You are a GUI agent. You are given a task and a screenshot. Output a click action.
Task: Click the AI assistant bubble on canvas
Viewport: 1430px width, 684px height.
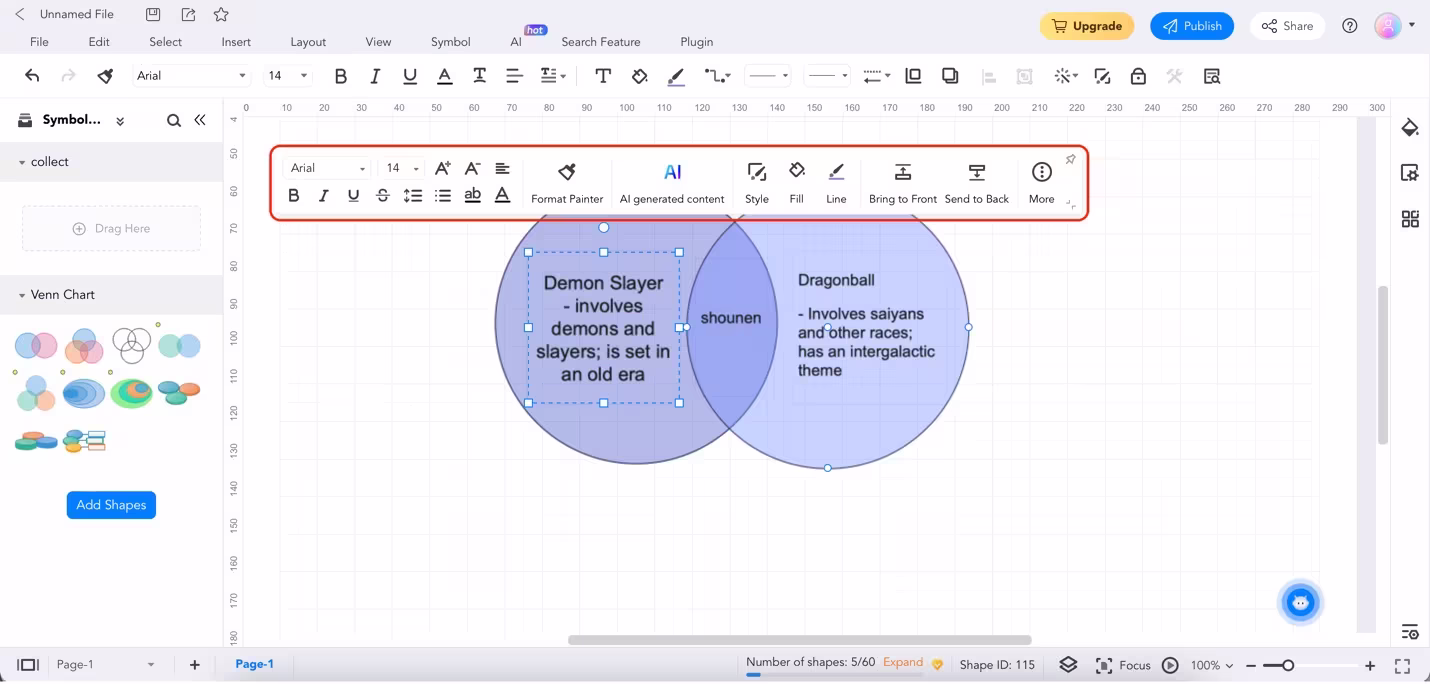(x=1300, y=602)
